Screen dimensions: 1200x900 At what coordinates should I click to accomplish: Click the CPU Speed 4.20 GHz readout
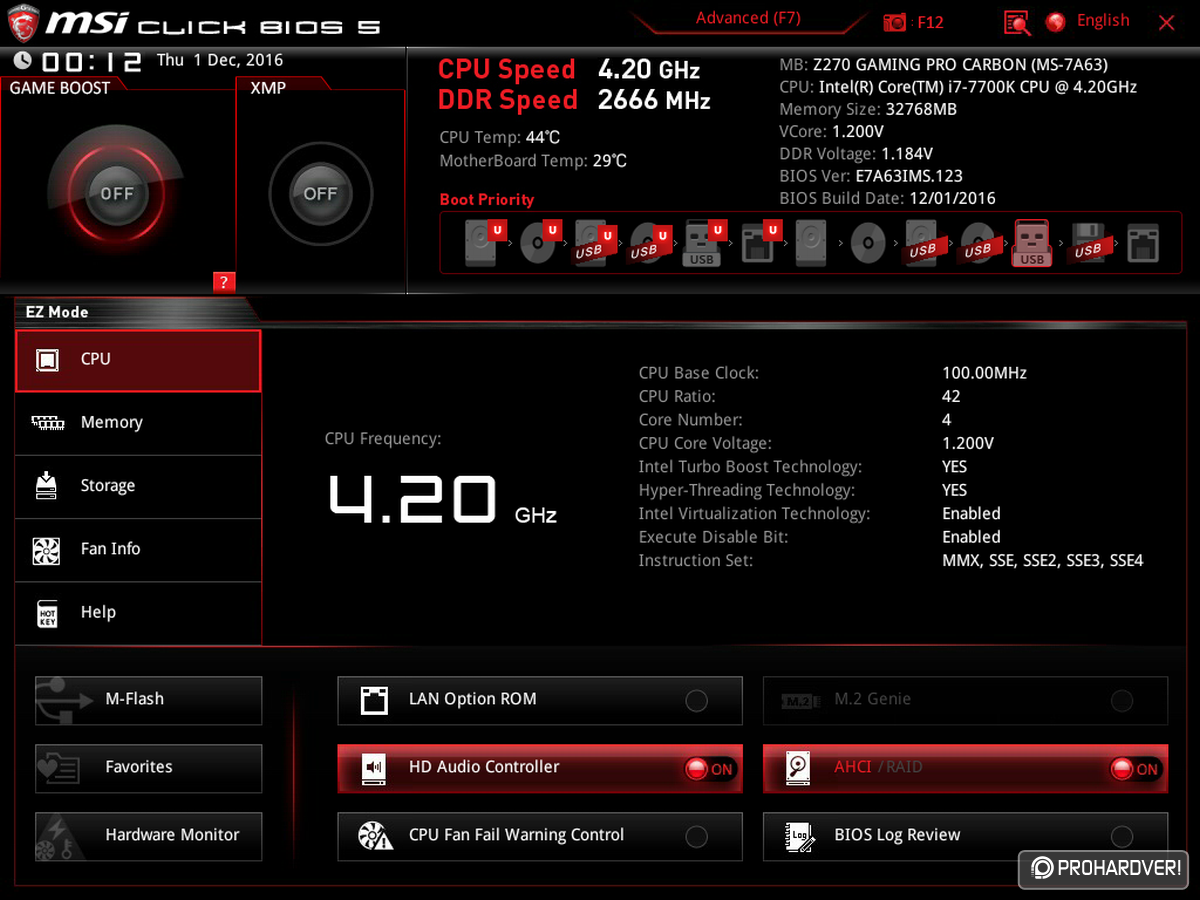pyautogui.click(x=569, y=70)
